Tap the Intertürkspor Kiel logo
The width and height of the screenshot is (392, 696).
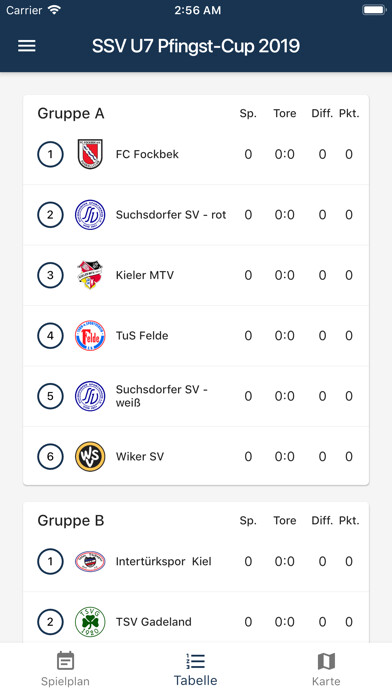[90, 562]
